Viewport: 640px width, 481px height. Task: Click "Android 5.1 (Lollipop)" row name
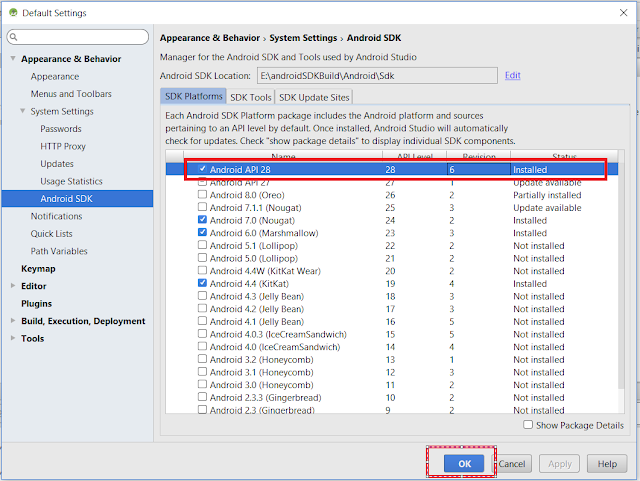pos(254,246)
